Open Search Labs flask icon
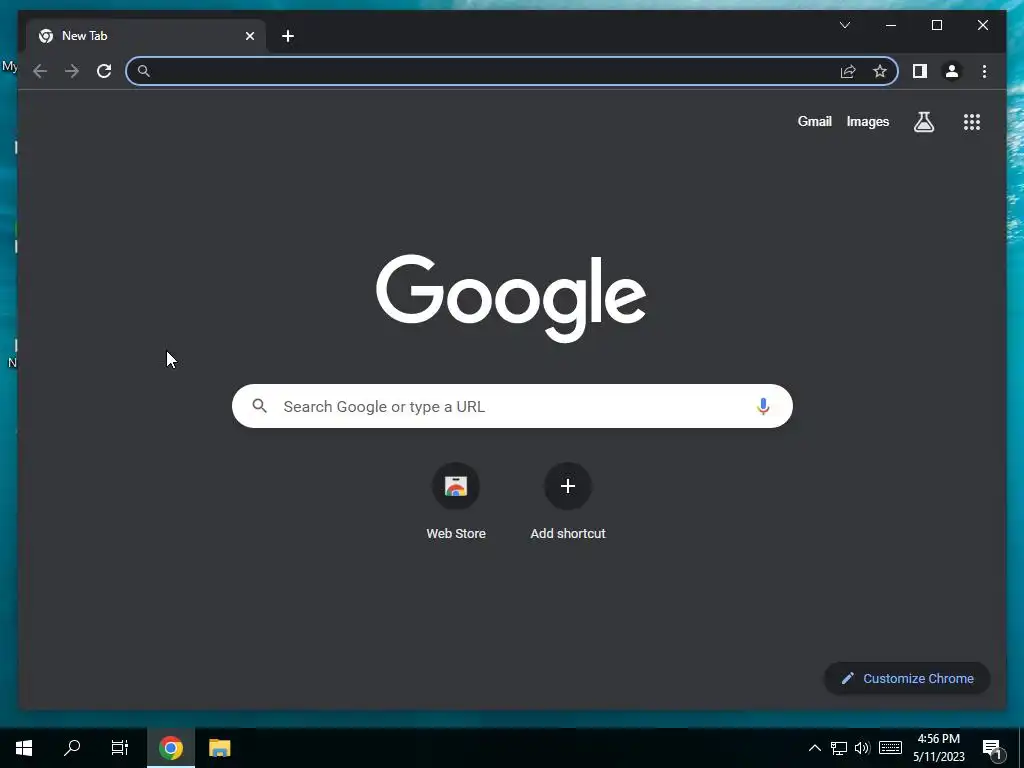 pos(923,121)
